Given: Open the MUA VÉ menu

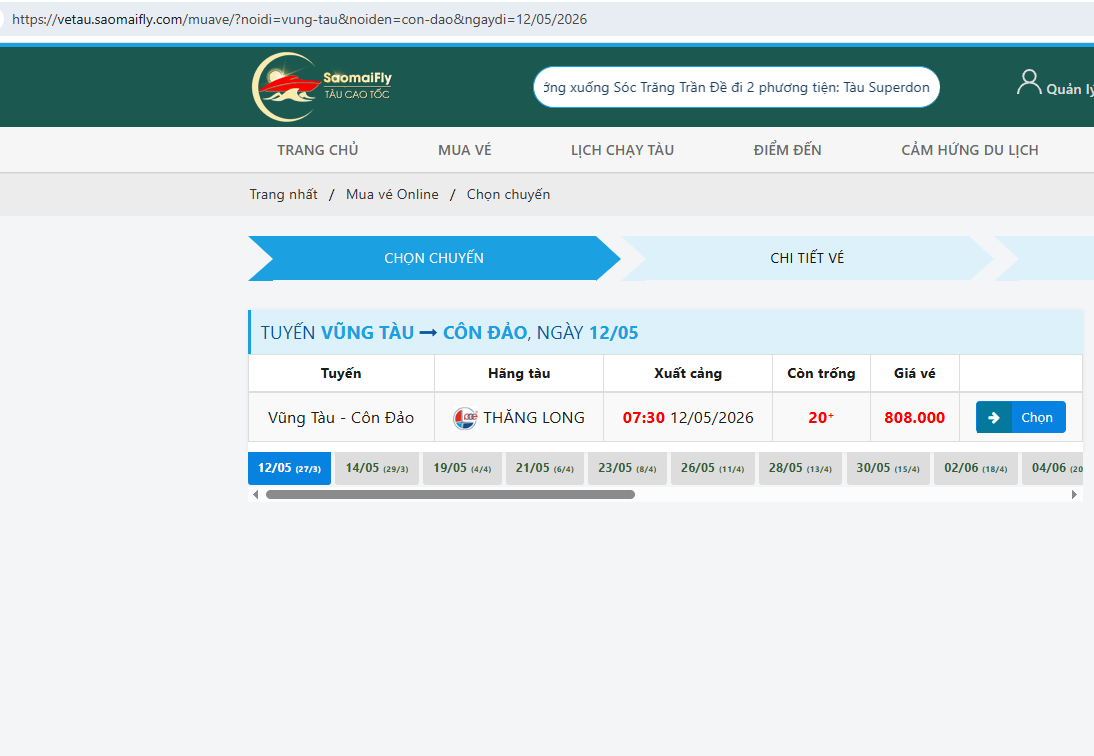Looking at the screenshot, I should (465, 150).
